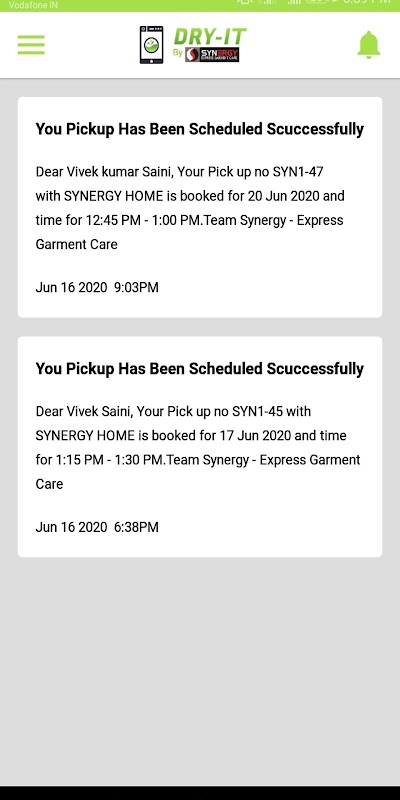Tap the message for Vivek kumar Saini
This screenshot has width=400, height=800.
(190, 208)
